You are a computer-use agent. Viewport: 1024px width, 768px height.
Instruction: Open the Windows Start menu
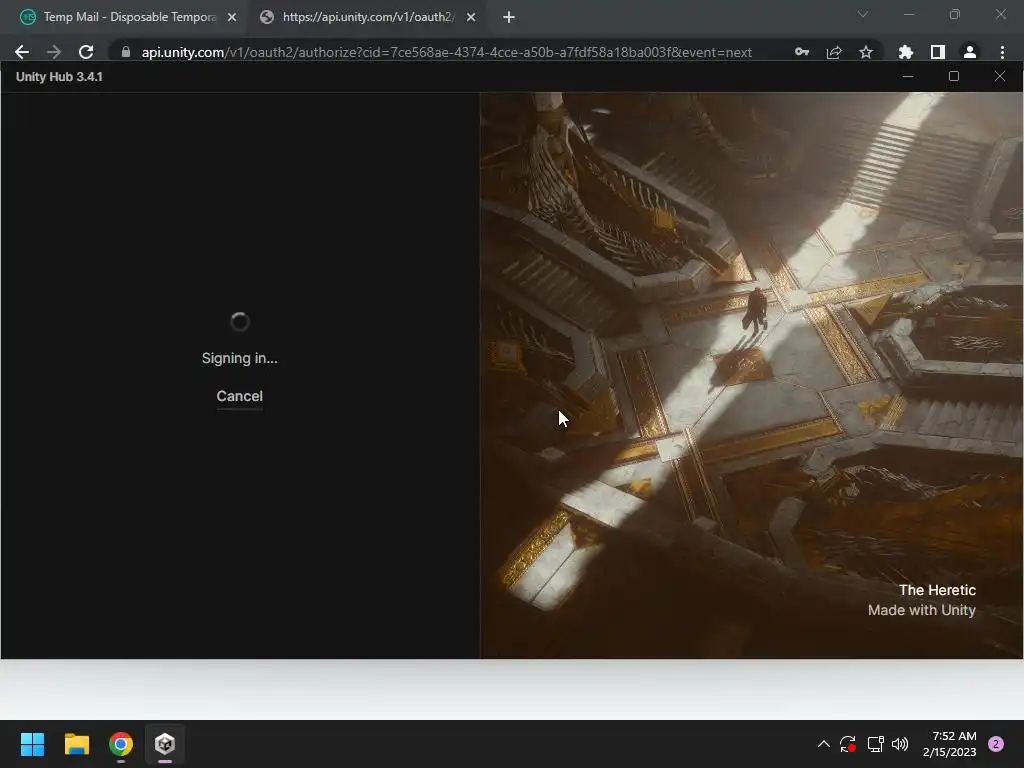[x=32, y=744]
